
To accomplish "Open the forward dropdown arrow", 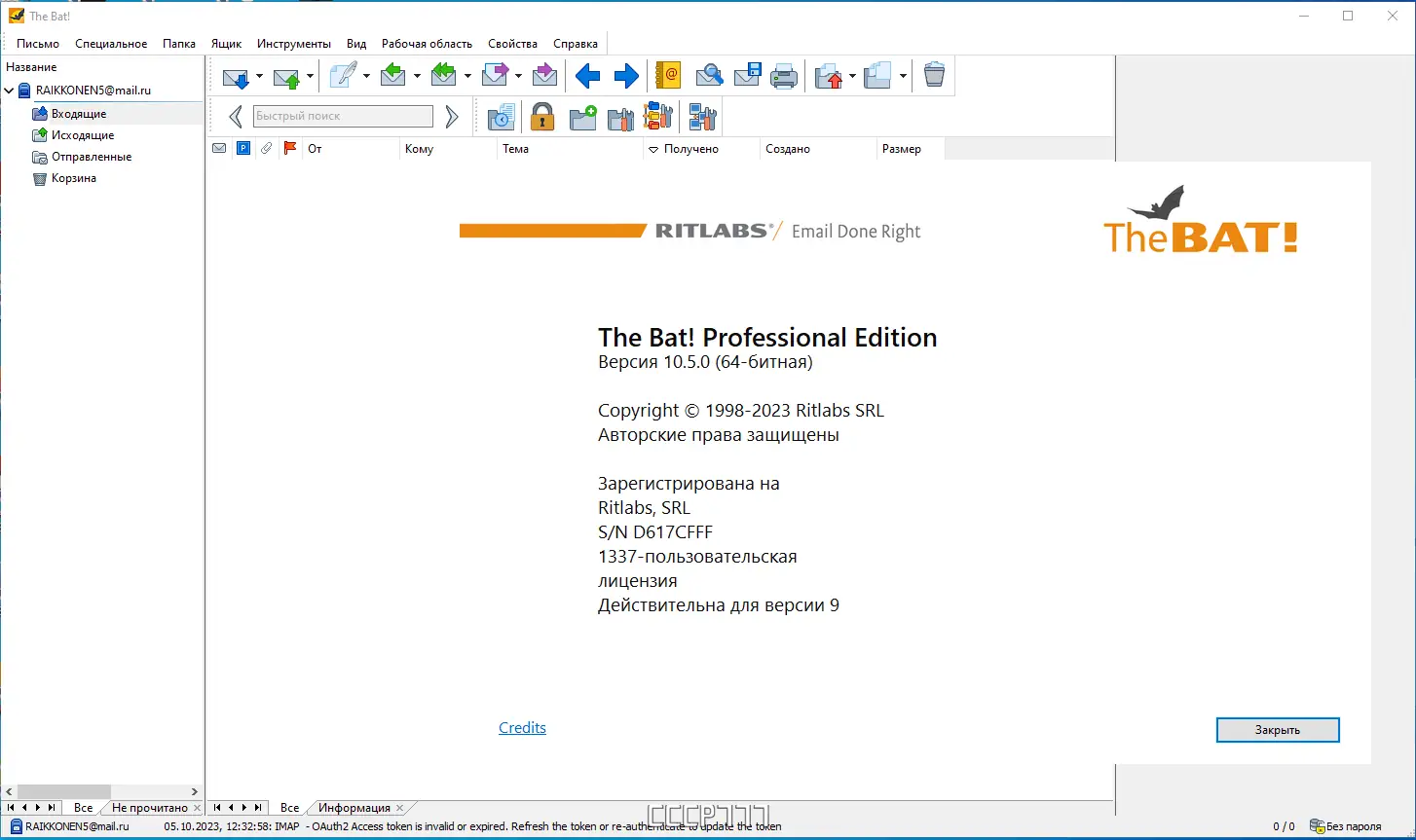I will tap(518, 76).
